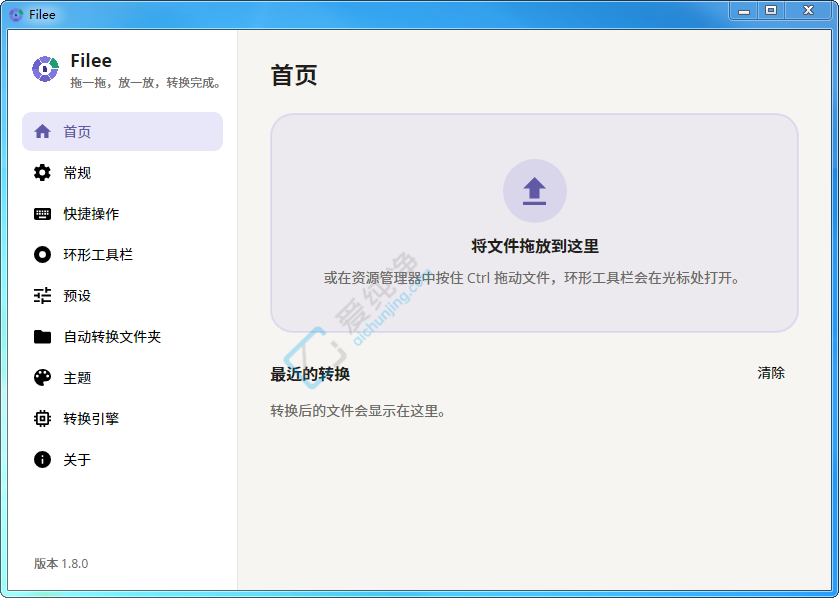Screen dimensions: 839x598
Task: Click the slogan 拖一拖，放一放，转换完成
Action: [147, 83]
